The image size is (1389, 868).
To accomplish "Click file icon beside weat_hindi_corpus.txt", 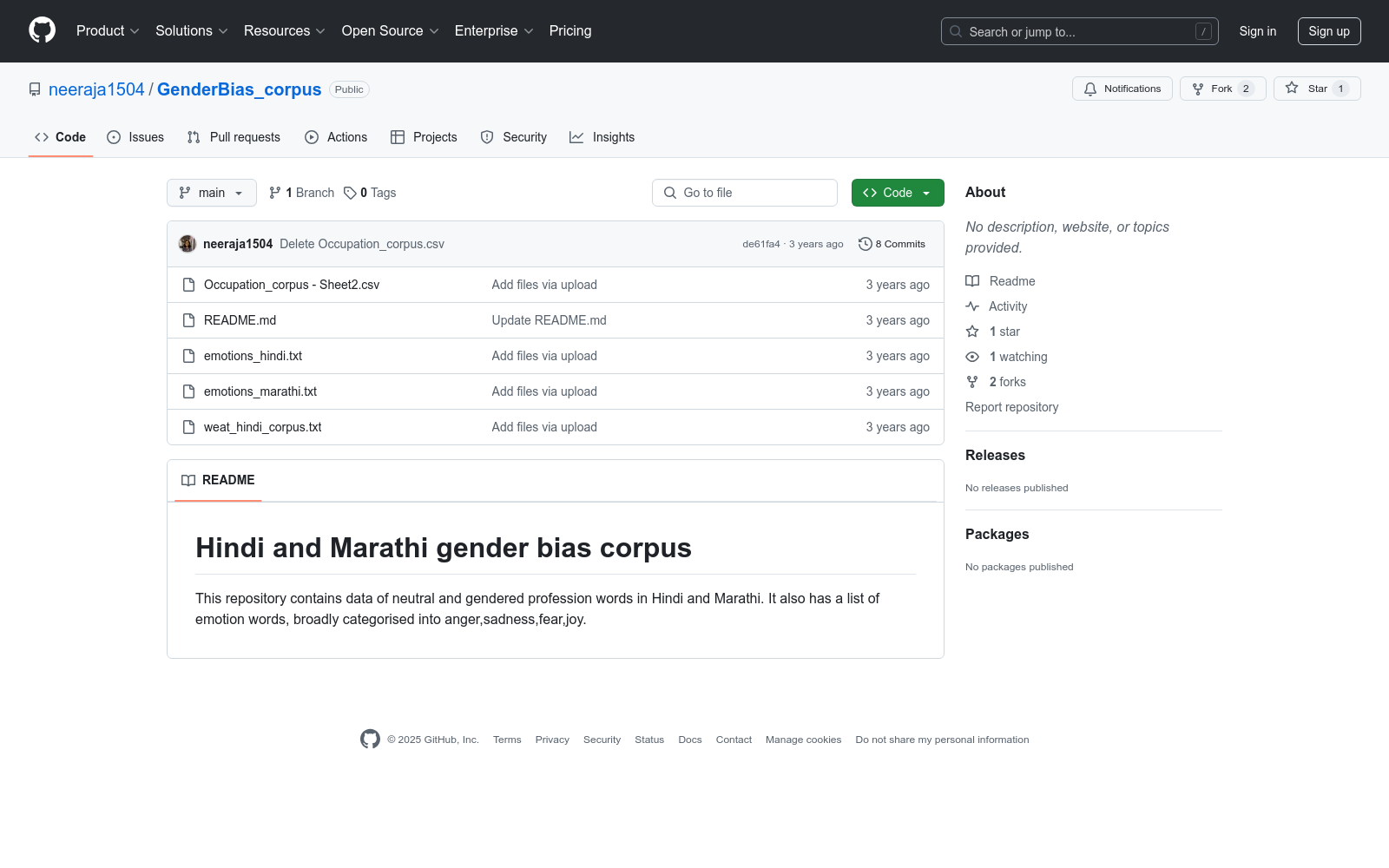I will (x=188, y=427).
